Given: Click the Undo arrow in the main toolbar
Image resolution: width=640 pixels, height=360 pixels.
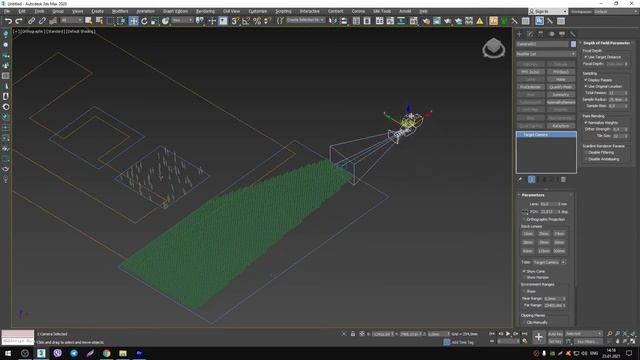Looking at the screenshot, I should pyautogui.click(x=8, y=20).
